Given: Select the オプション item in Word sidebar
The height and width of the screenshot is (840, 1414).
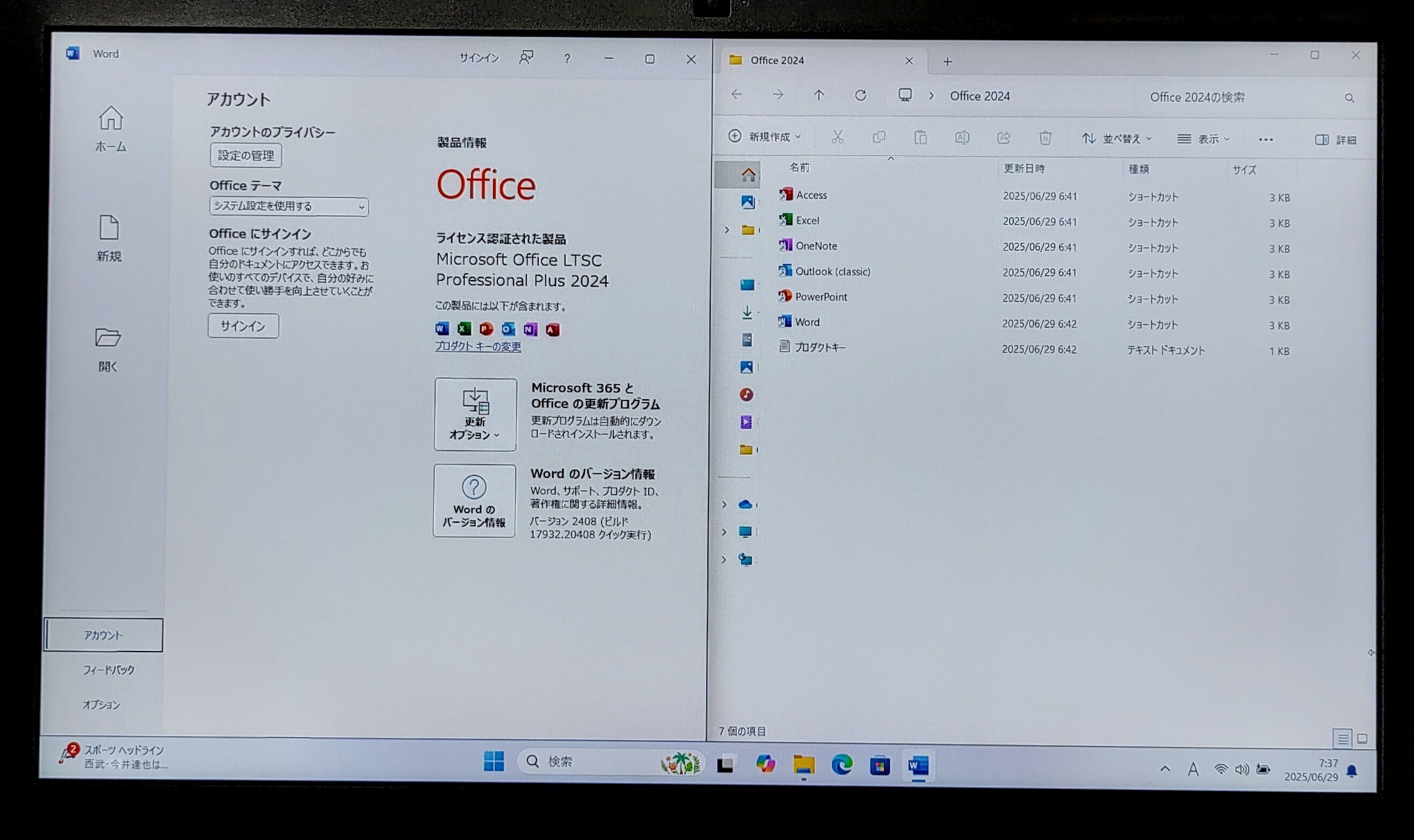Looking at the screenshot, I should point(101,705).
